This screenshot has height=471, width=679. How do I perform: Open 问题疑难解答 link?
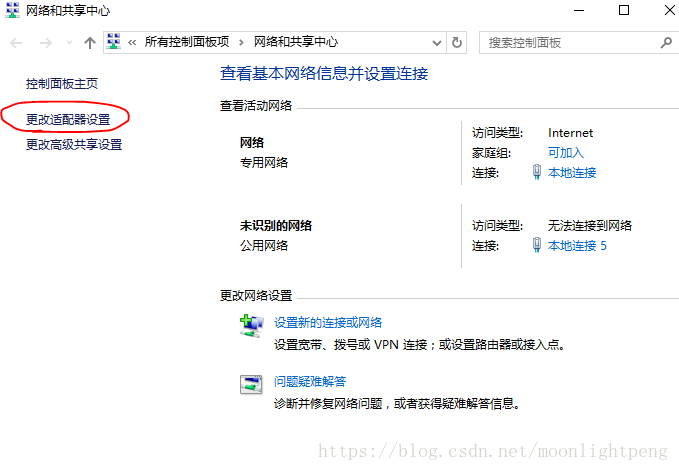[x=310, y=381]
